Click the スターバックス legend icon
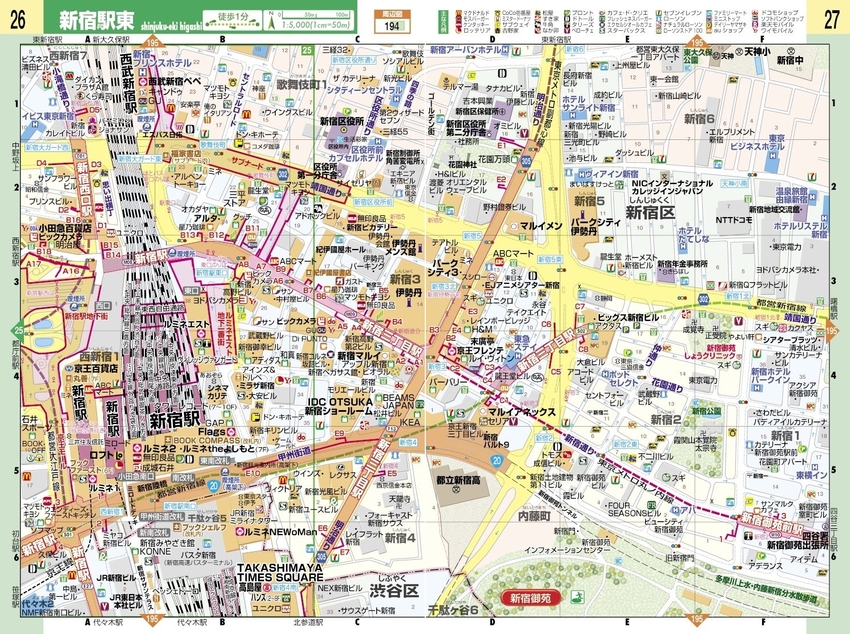Viewport: 850px width, 634px height. [602, 31]
